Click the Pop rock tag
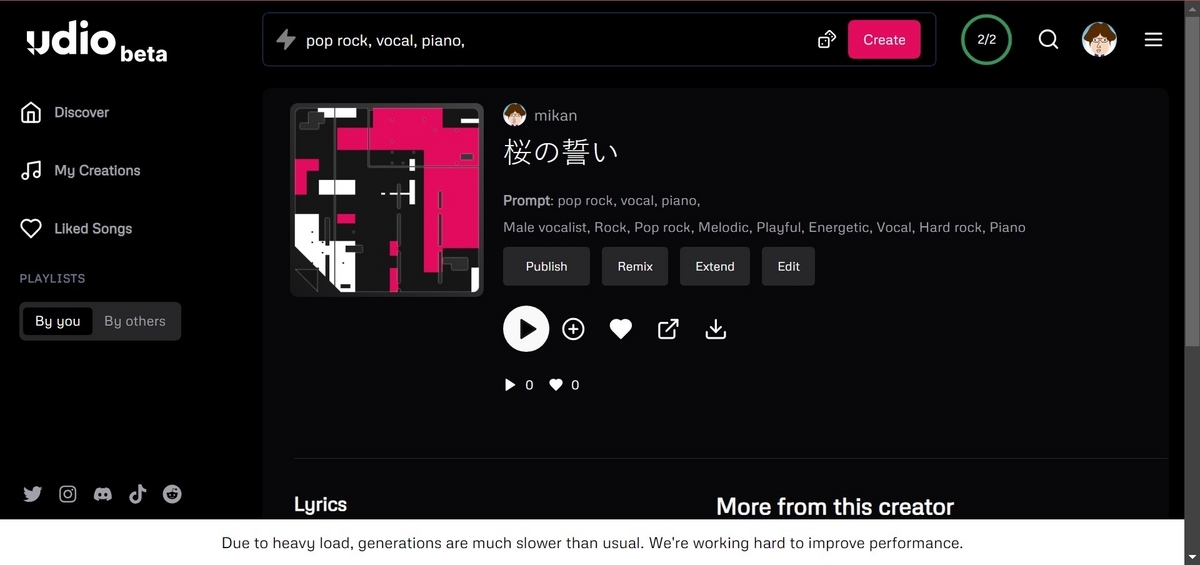Viewport: 1200px width, 565px height. 663,227
